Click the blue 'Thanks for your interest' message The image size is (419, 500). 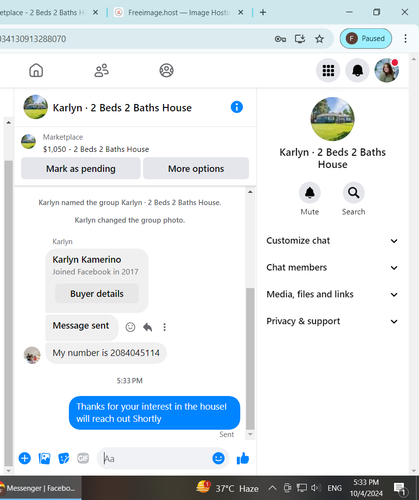pos(154,413)
